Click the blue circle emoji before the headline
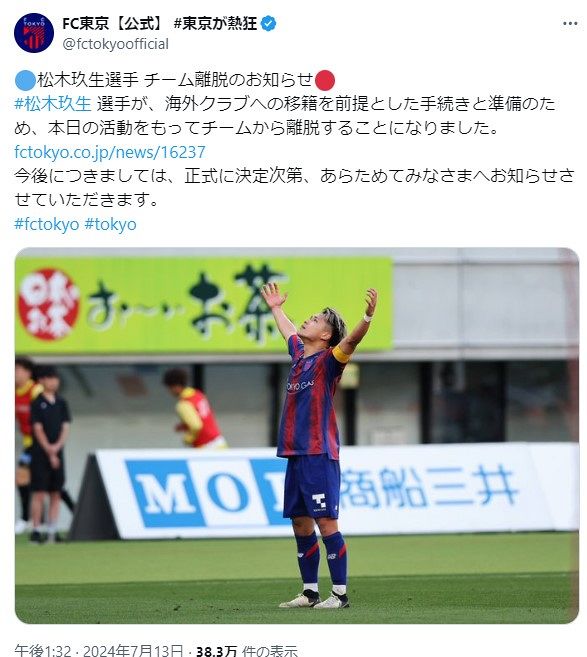Image resolution: width=587 pixels, height=657 pixels. (25, 80)
